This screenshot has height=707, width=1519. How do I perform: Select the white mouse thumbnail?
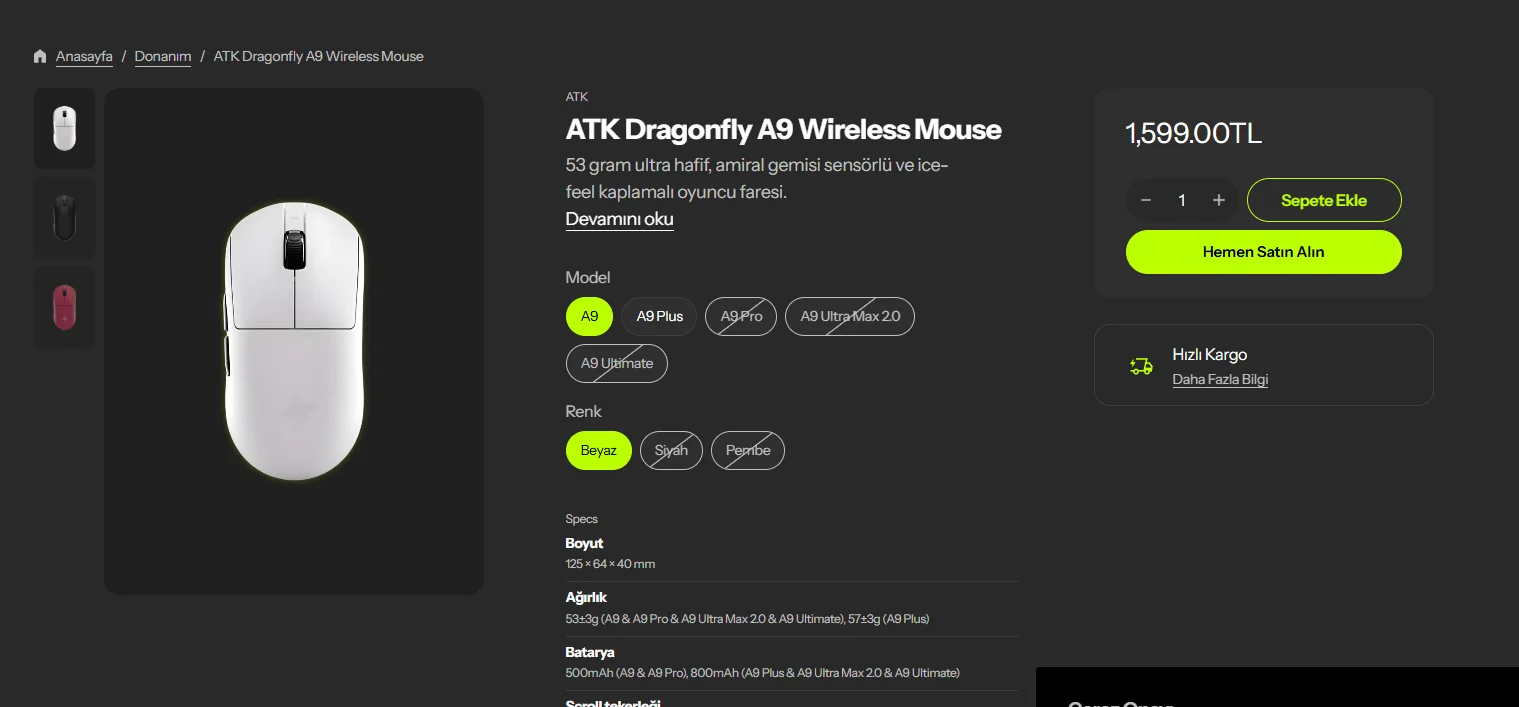(x=65, y=128)
